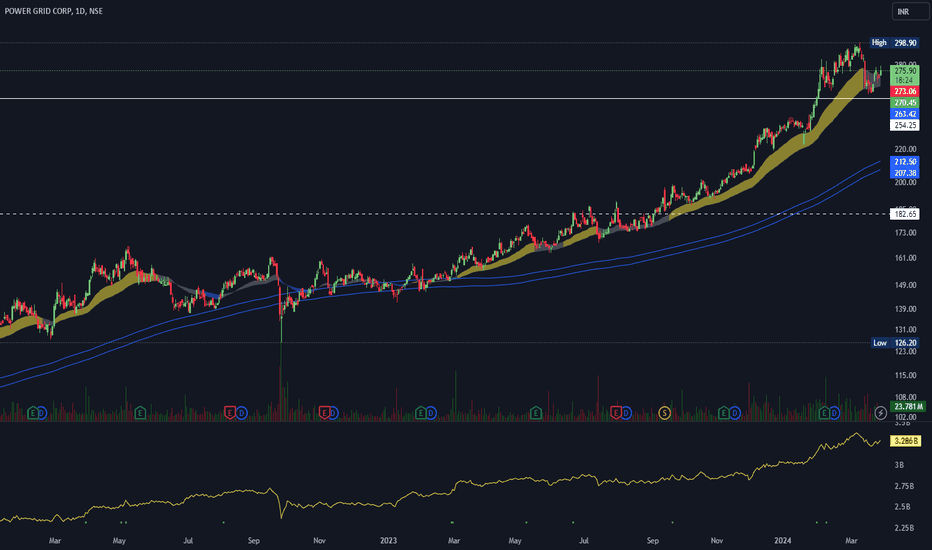
Task: Click the leftmost blue dividend D marker
Action: [x=42, y=413]
